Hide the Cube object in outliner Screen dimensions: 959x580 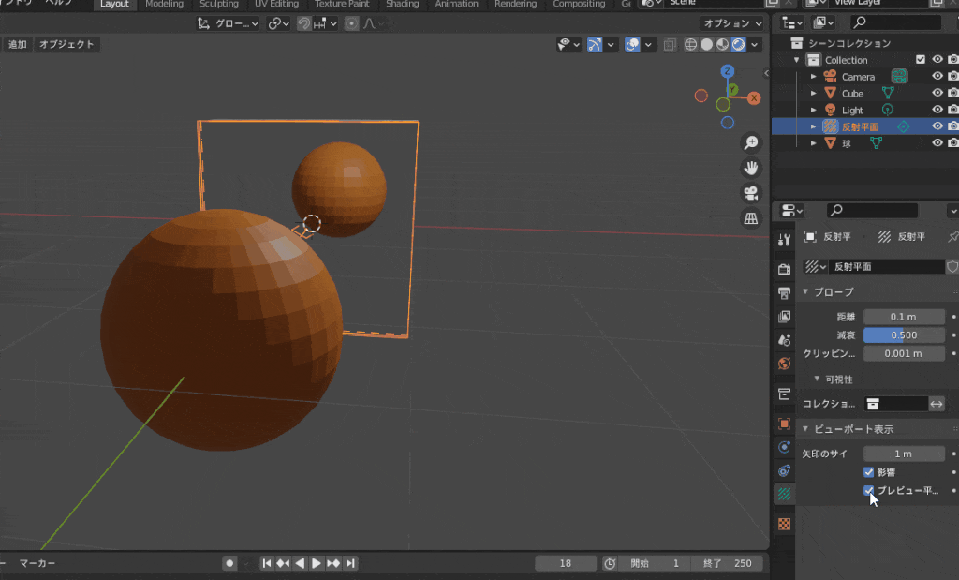pyautogui.click(x=938, y=93)
